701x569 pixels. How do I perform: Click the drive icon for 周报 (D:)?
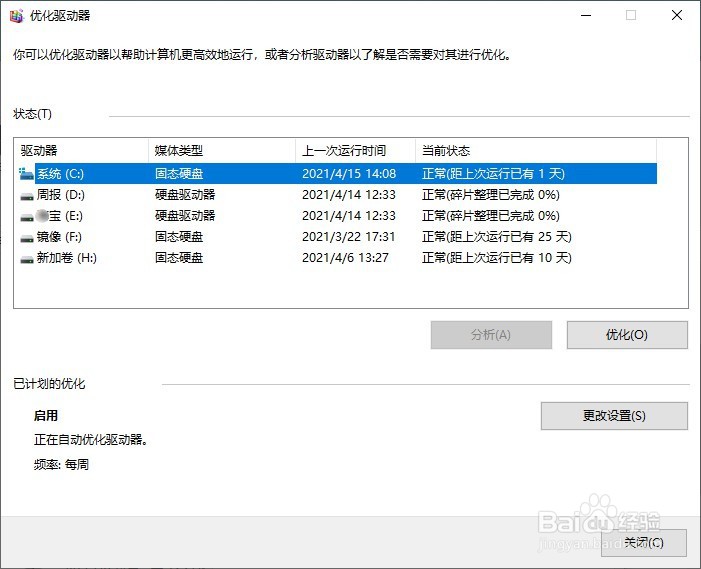[x=27, y=195]
